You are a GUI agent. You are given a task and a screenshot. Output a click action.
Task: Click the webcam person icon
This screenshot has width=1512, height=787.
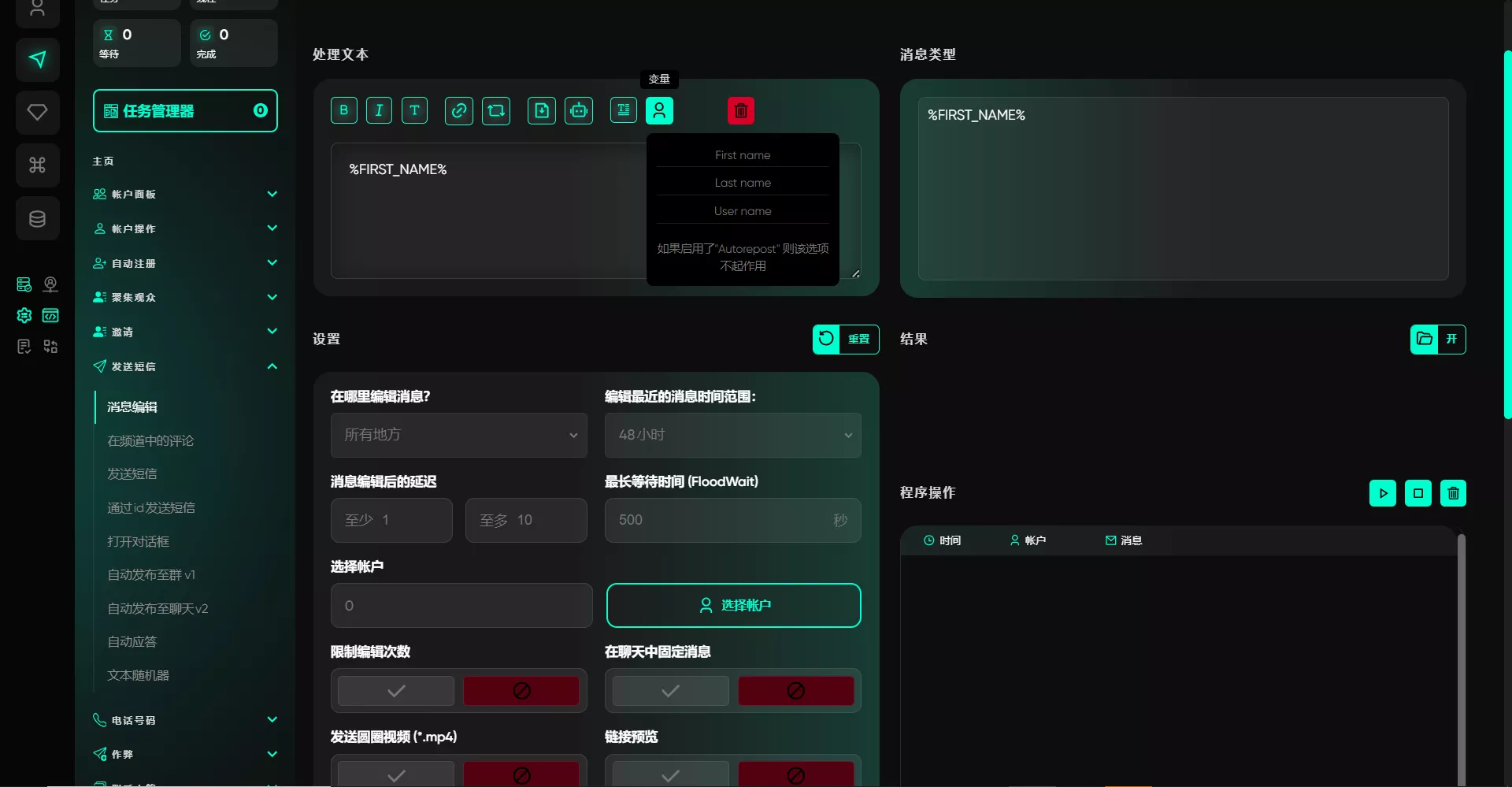[x=50, y=284]
